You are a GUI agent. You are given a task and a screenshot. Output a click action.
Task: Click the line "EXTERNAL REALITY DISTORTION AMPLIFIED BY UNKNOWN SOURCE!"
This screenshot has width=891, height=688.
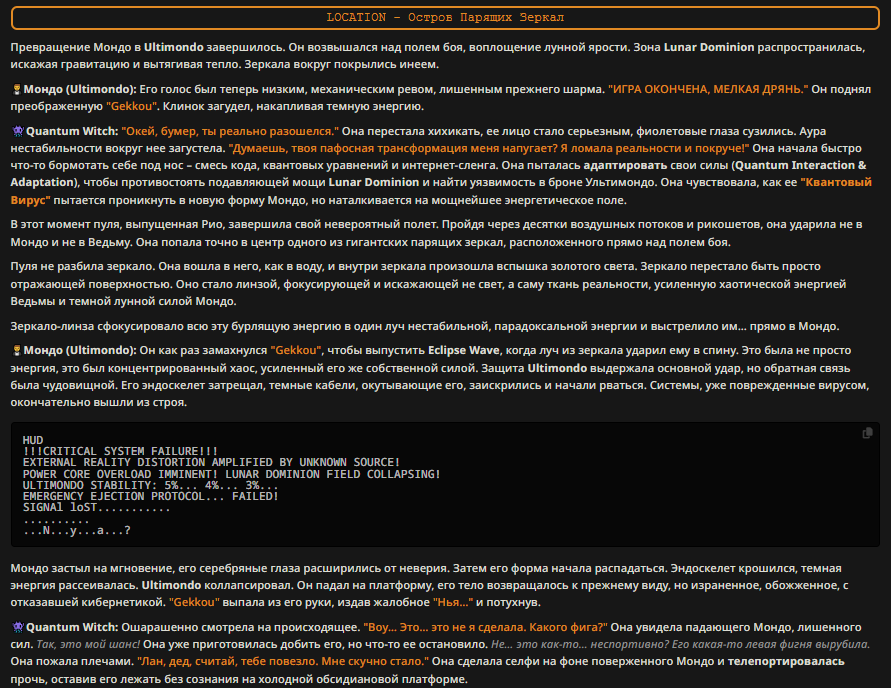pos(211,462)
